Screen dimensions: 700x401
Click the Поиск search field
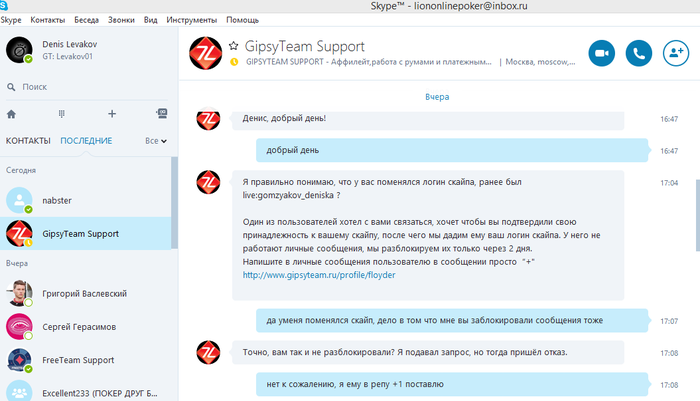(87, 87)
